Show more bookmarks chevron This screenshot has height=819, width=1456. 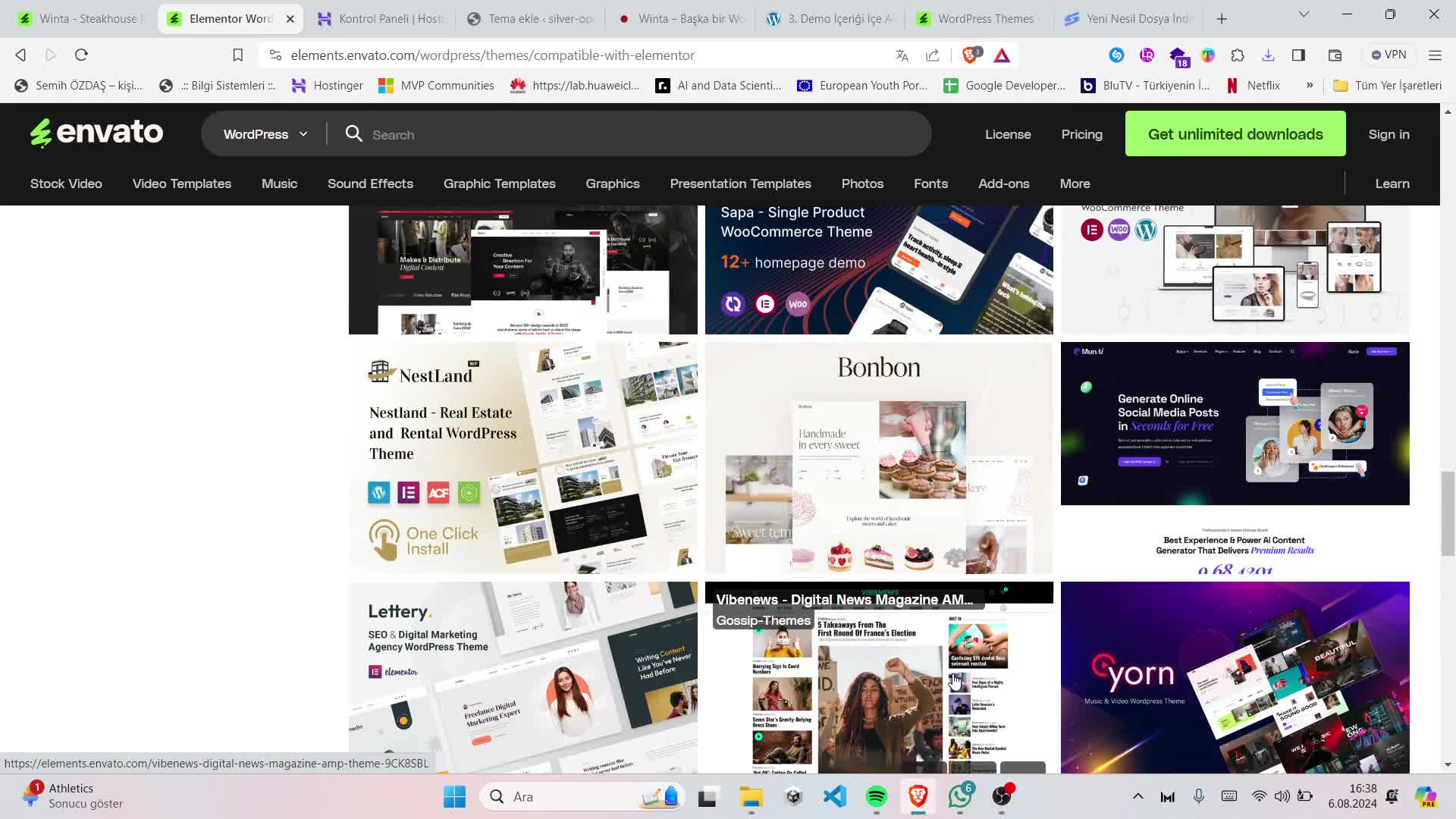[x=1310, y=86]
